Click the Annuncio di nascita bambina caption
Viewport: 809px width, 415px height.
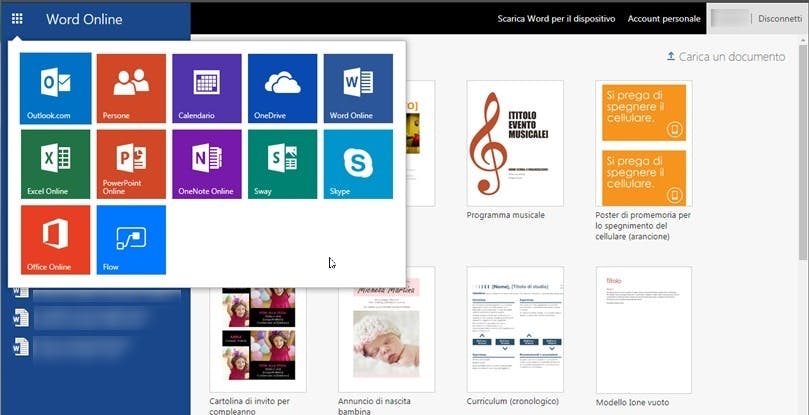[x=375, y=406]
